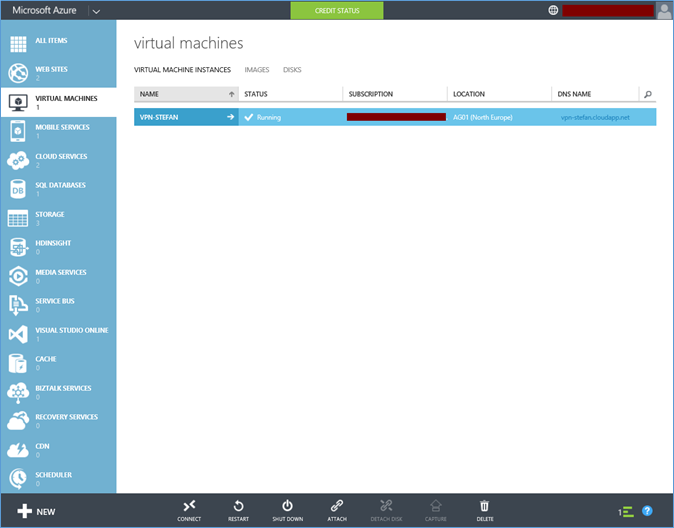Switch to Disks tab
This screenshot has width=674, height=528.
(x=292, y=70)
